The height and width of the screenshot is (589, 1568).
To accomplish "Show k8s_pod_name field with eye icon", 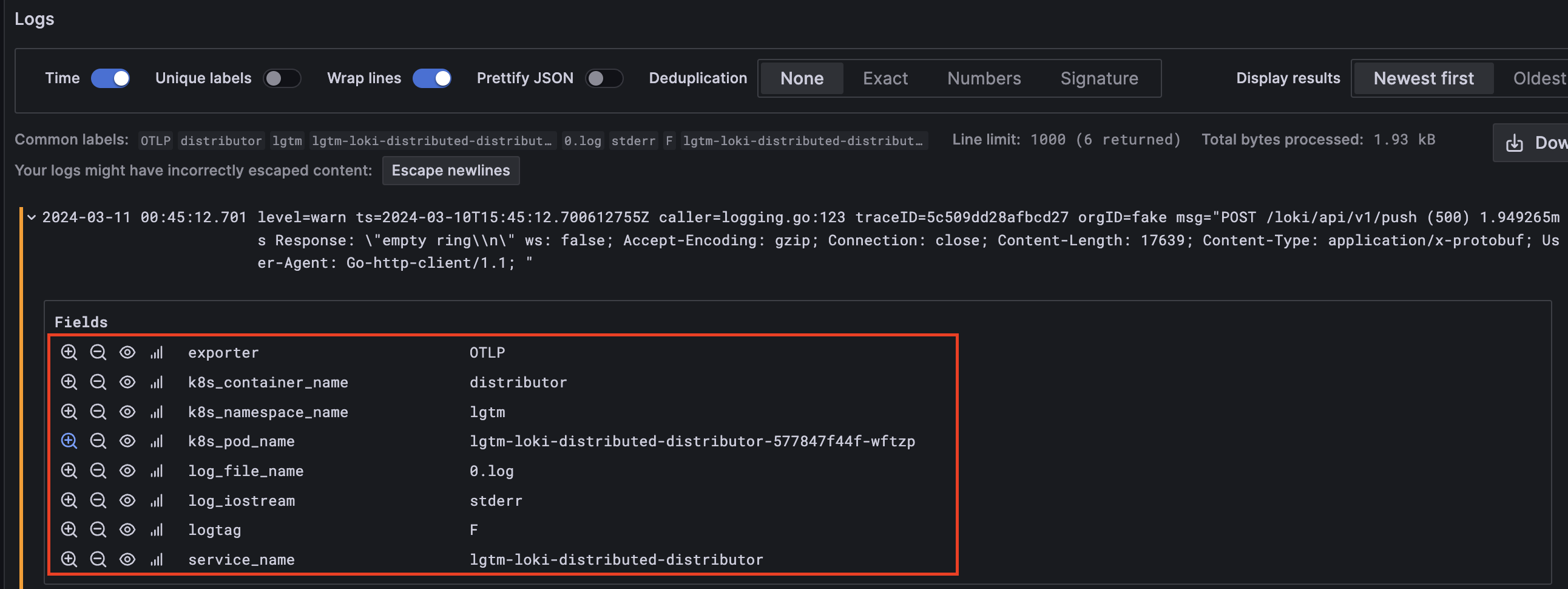I will point(127,441).
